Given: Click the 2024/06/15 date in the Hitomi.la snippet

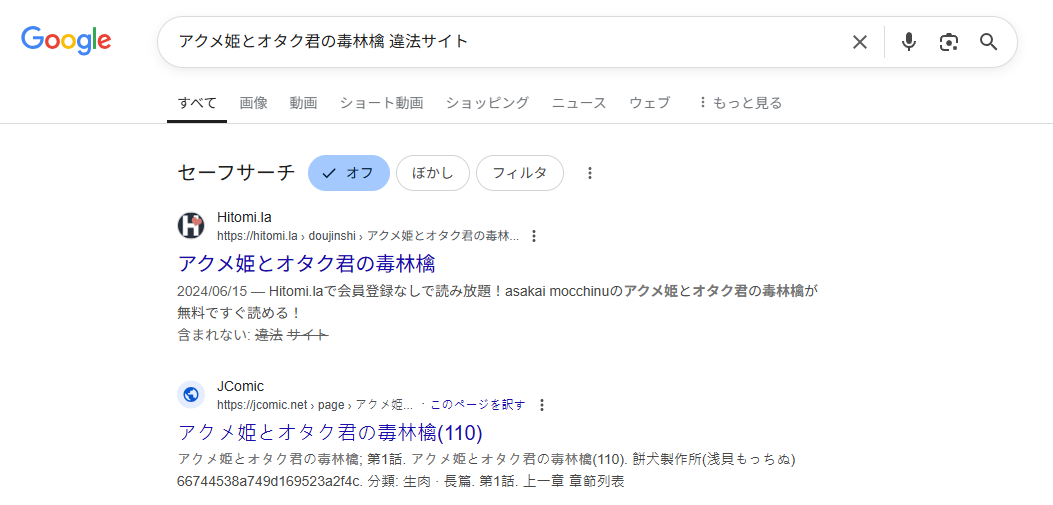Looking at the screenshot, I should pos(213,292).
